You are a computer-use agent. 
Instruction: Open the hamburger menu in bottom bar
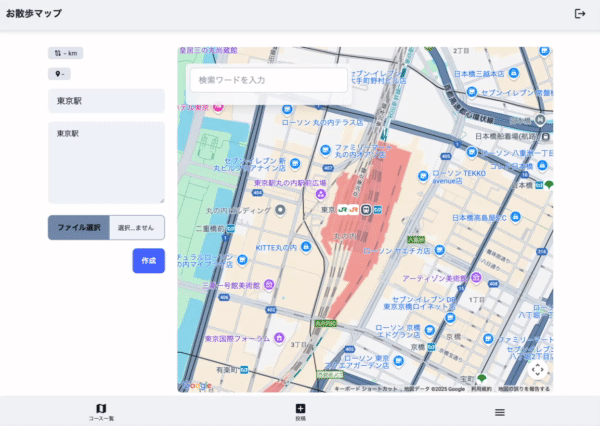tap(499, 412)
